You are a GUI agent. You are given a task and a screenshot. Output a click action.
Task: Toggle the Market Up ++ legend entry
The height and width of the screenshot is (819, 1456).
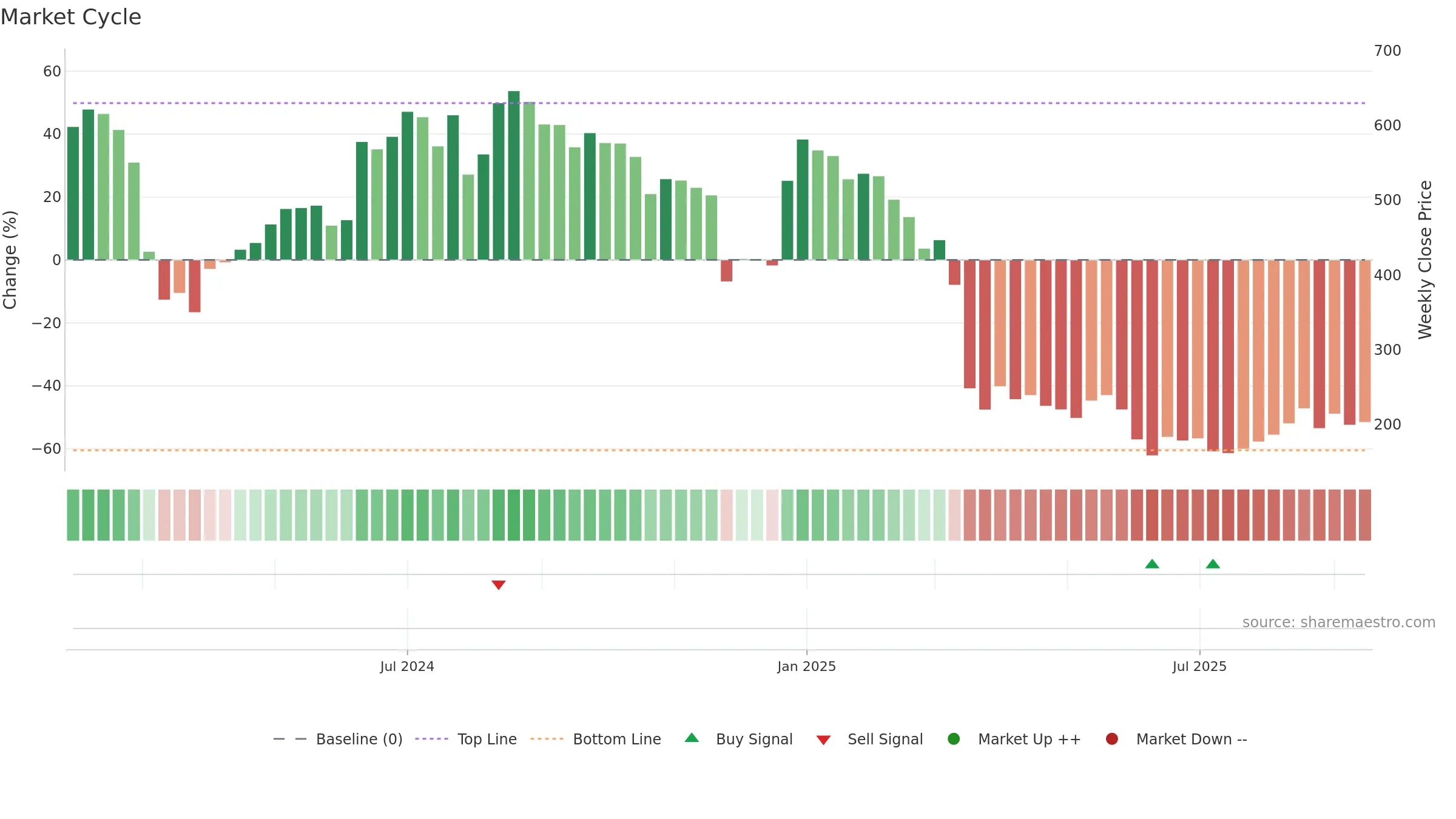tap(1014, 739)
